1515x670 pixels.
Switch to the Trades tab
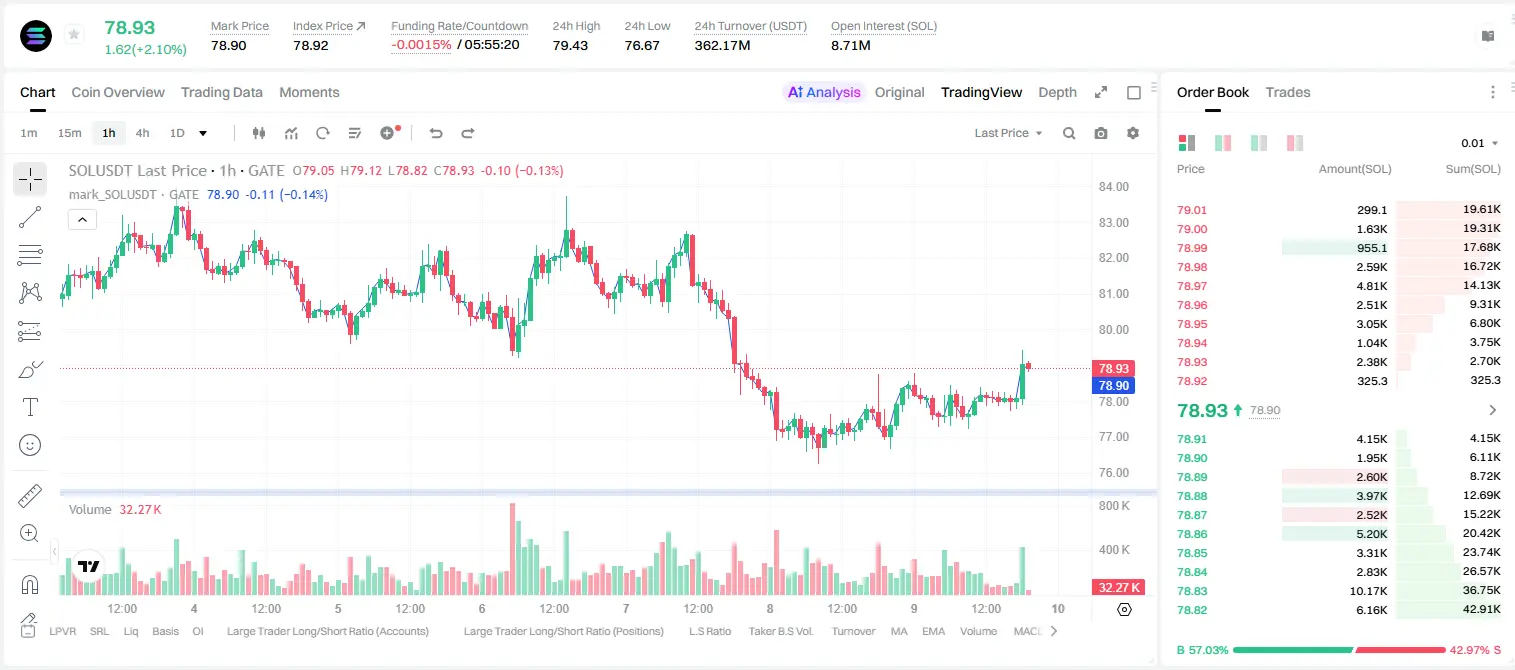pos(1287,92)
